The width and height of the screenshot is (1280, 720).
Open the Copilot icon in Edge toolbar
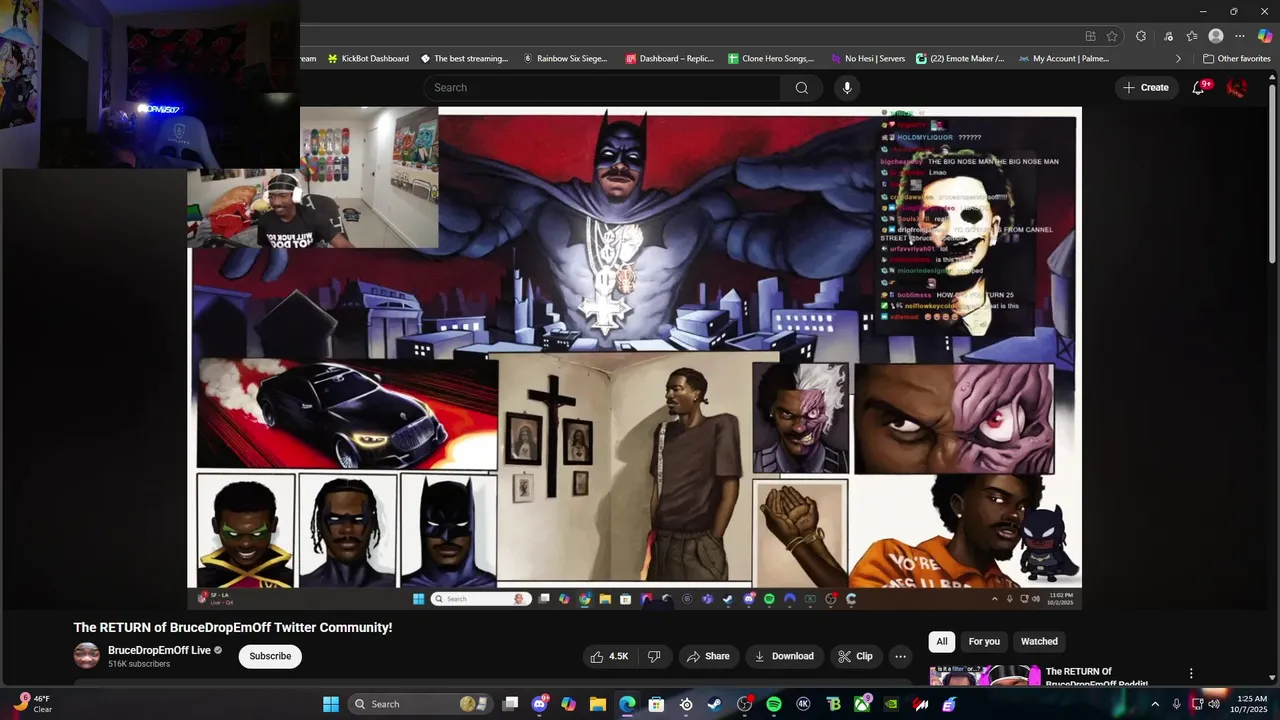[x=1265, y=36]
